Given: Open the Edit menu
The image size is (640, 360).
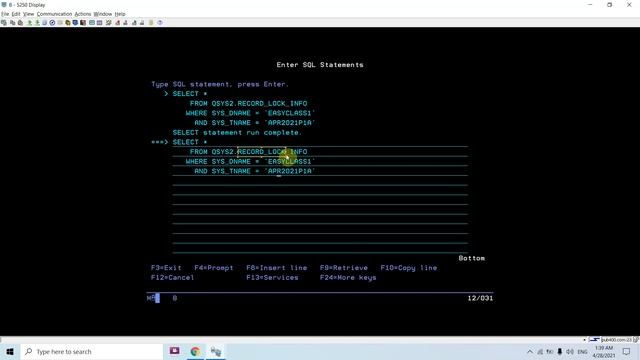Looking at the screenshot, I should pyautogui.click(x=16, y=14).
